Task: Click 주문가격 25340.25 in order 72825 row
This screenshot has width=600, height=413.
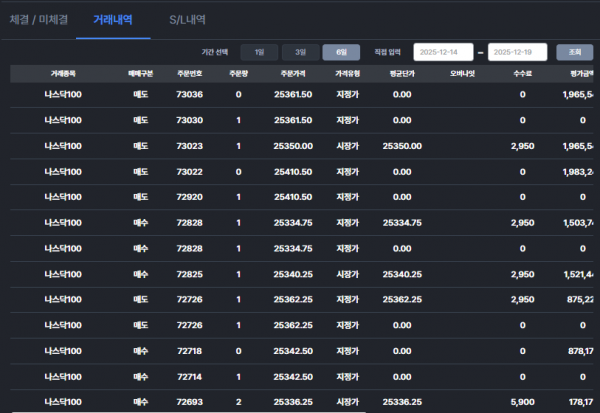Action: click(293, 274)
